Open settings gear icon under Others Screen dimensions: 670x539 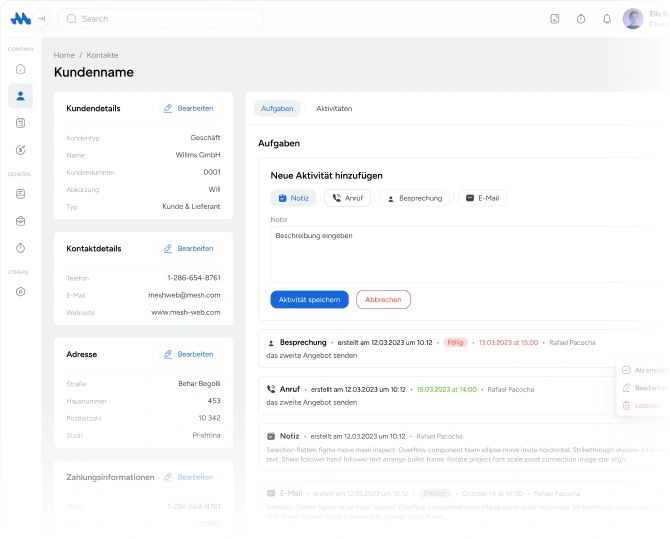(x=20, y=292)
